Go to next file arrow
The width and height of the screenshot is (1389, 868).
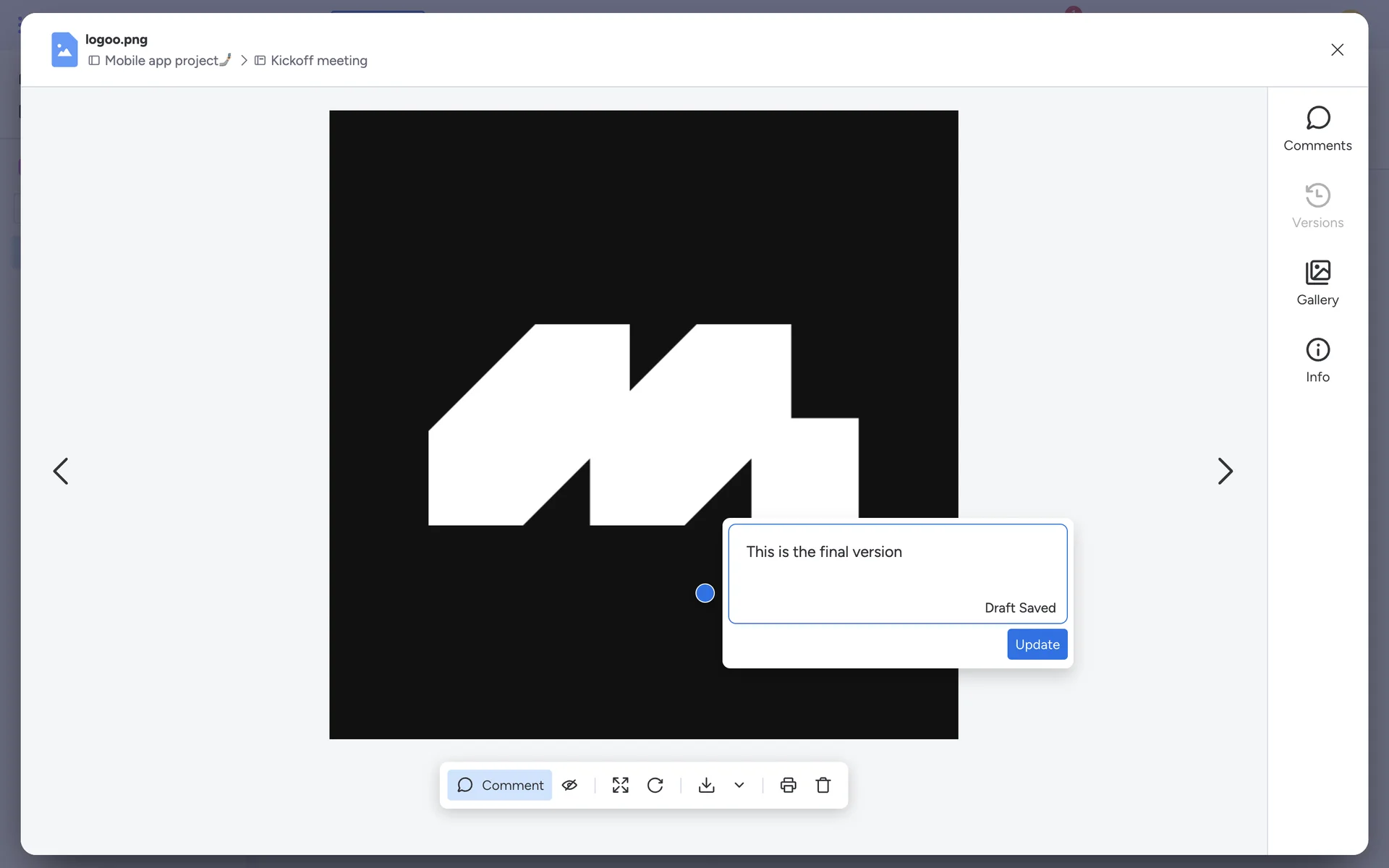coord(1225,471)
